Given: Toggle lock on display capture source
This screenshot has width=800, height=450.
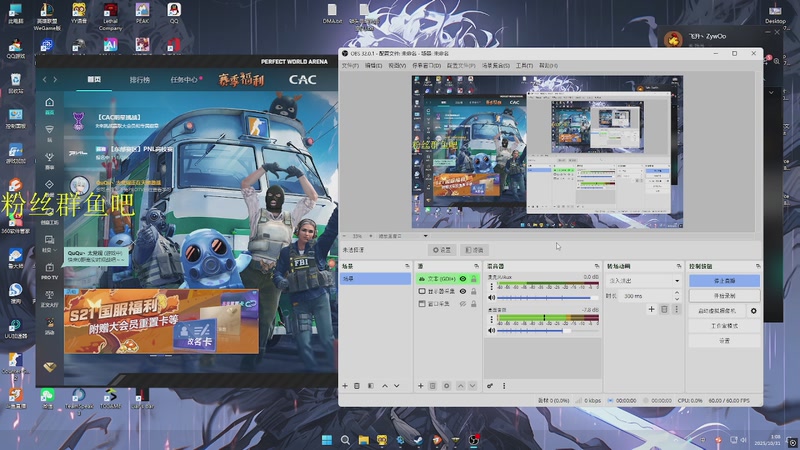Looking at the screenshot, I should [x=473, y=291].
